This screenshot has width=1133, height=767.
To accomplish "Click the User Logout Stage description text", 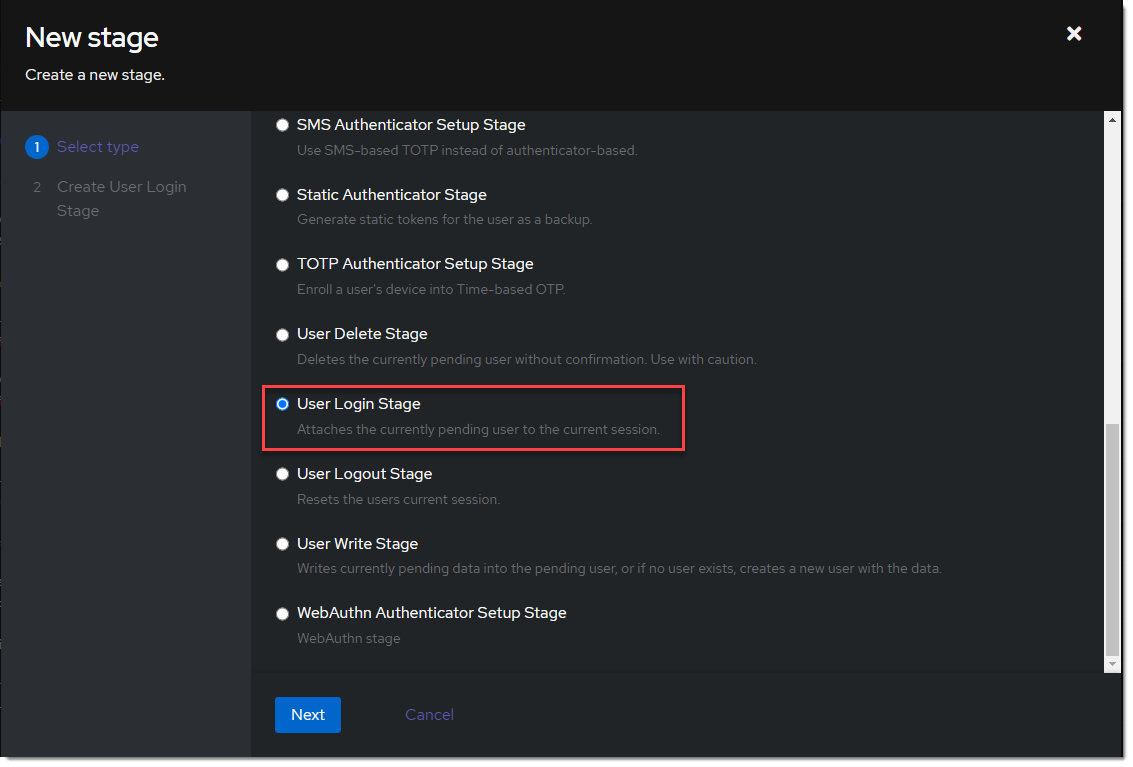I will click(x=398, y=499).
